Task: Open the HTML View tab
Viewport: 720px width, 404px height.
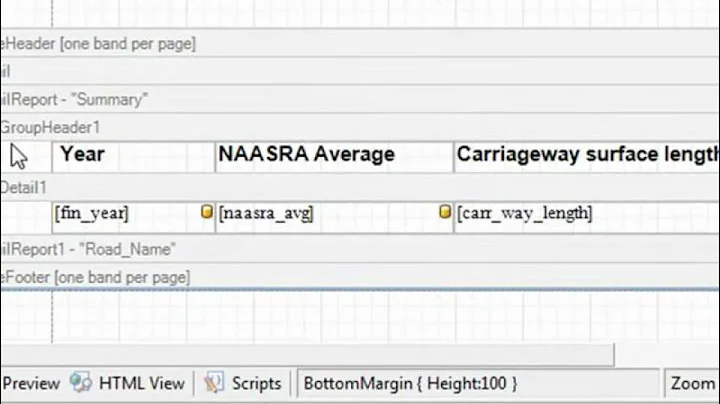Action: coord(141,383)
